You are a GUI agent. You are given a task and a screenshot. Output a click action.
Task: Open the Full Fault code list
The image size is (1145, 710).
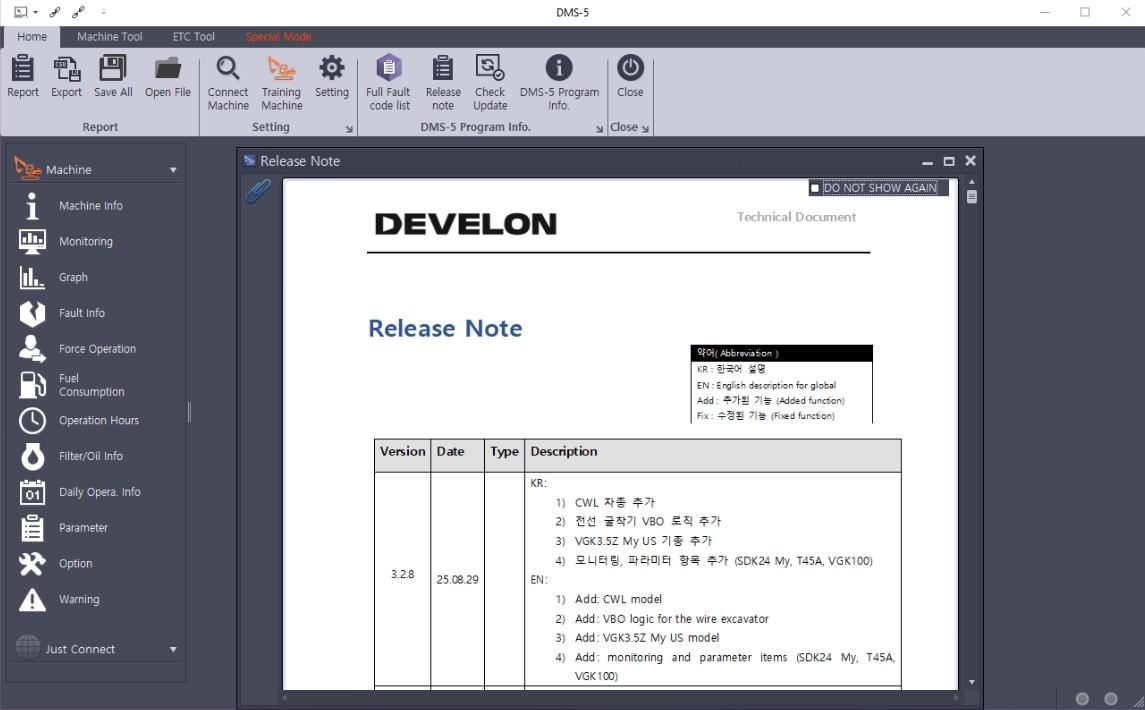click(388, 69)
